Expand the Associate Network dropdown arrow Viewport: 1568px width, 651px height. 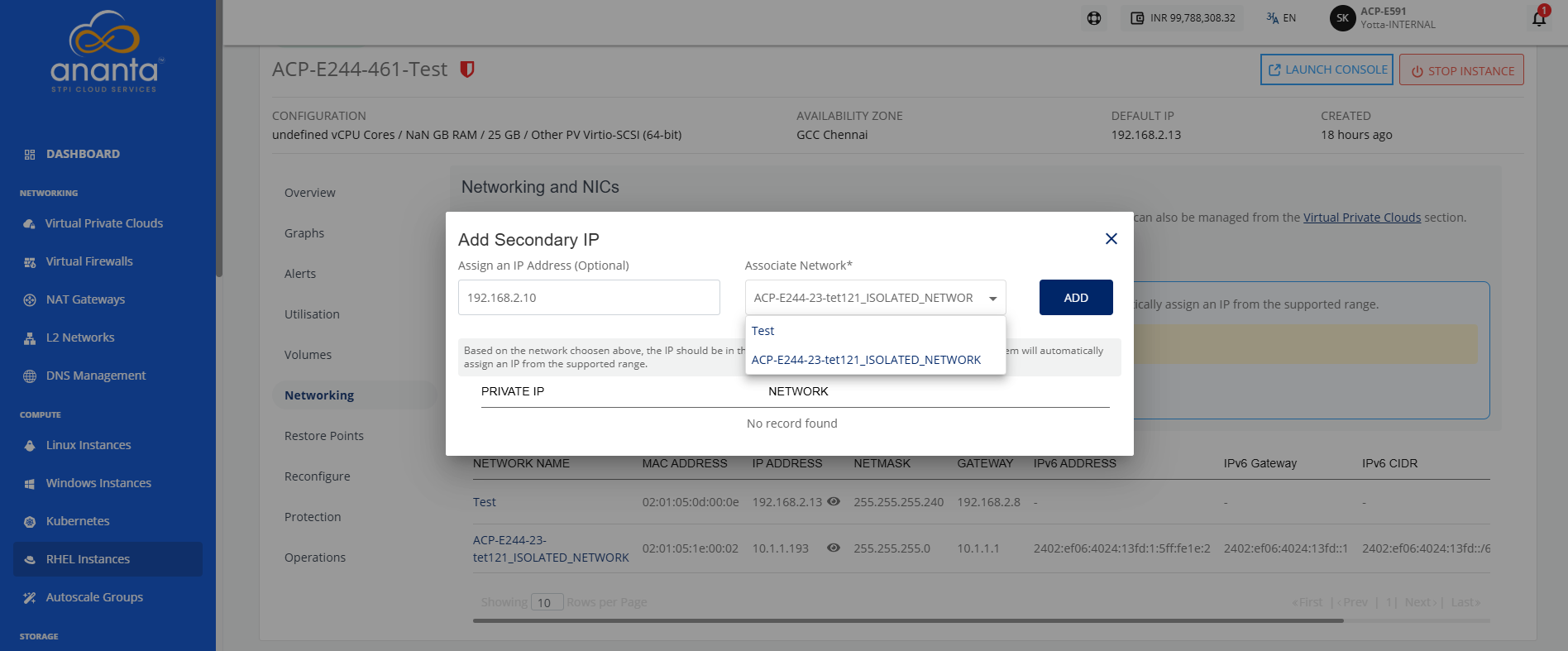[992, 299]
